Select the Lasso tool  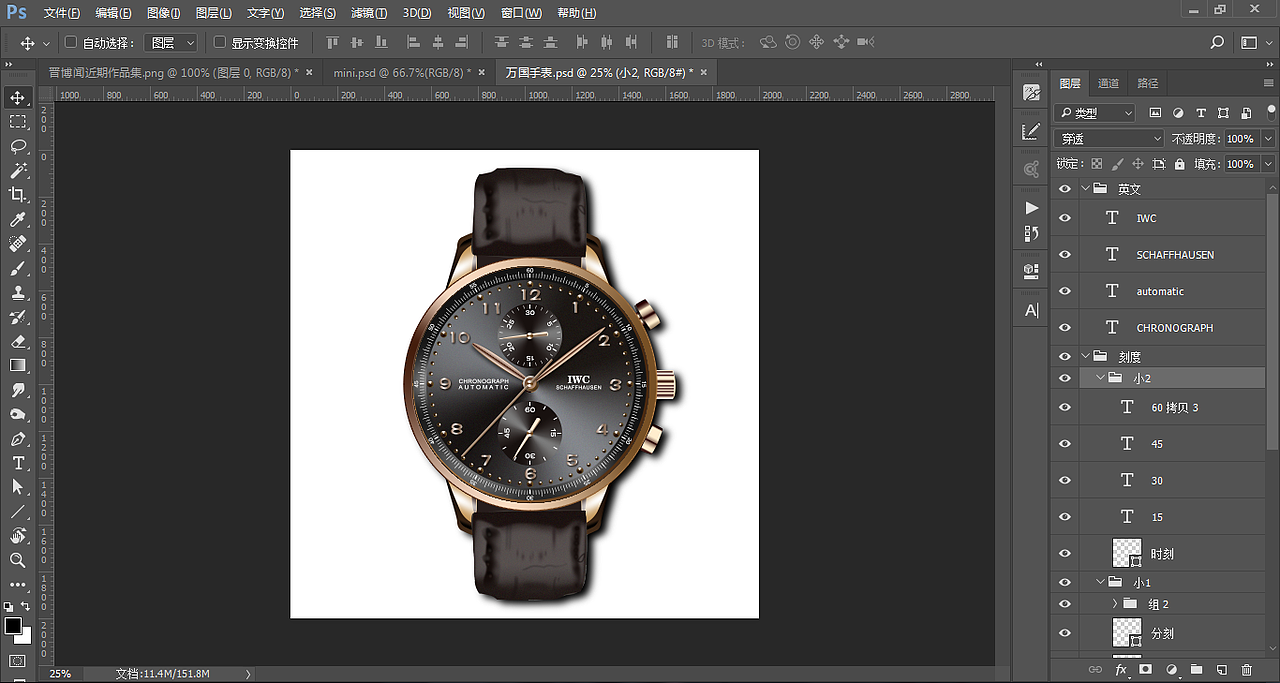(x=18, y=146)
